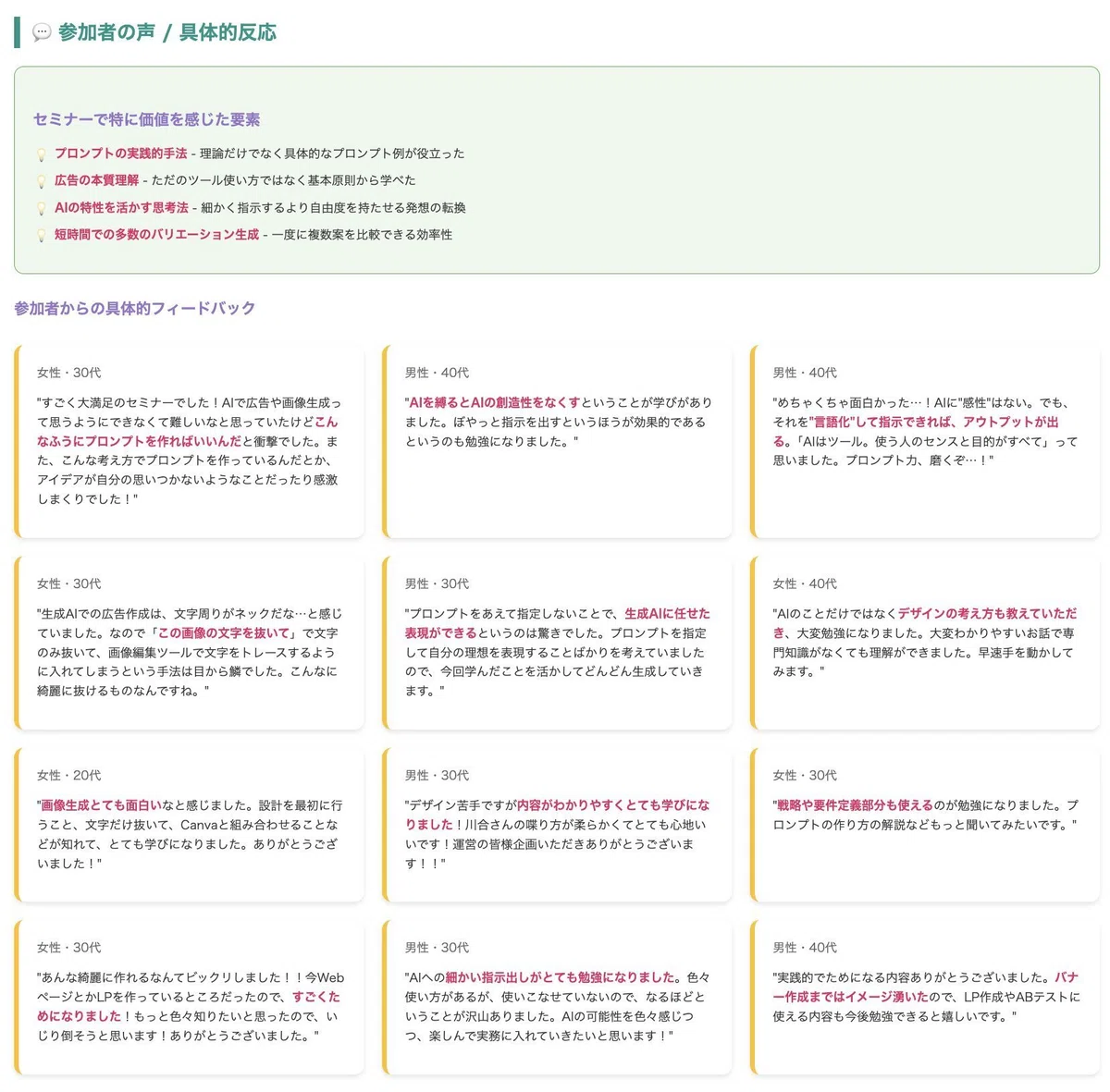Click the card beginning あんな綺麗に作れるなんて
Screen dimensions: 1110x1092
[x=189, y=998]
